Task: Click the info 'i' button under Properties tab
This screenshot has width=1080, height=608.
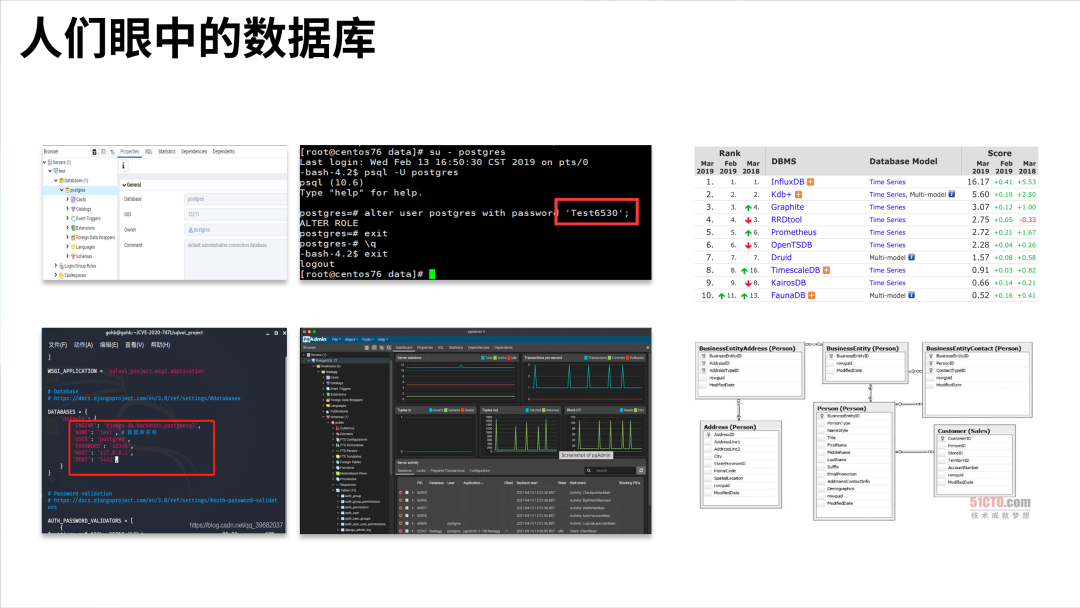Action: (124, 166)
